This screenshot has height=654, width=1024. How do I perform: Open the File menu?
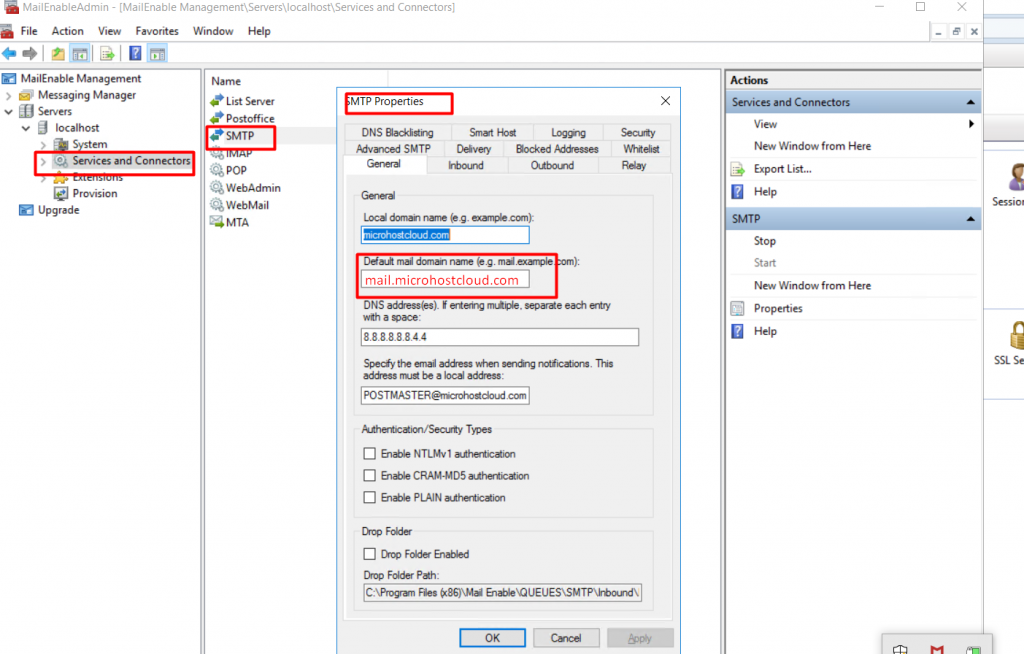pyautogui.click(x=29, y=31)
